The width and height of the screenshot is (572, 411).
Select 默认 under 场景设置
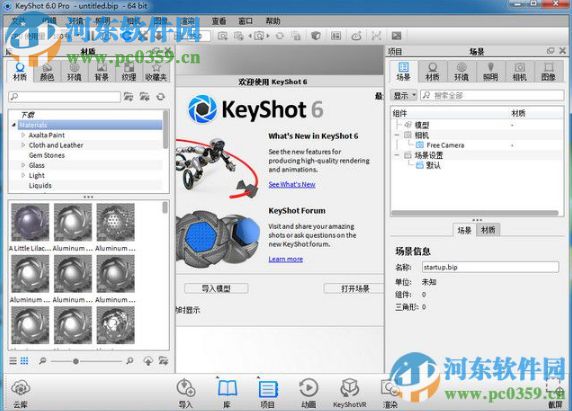[x=433, y=165]
